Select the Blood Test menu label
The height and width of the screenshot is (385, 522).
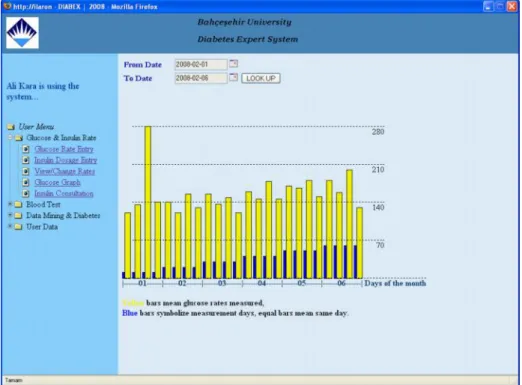pyautogui.click(x=43, y=204)
